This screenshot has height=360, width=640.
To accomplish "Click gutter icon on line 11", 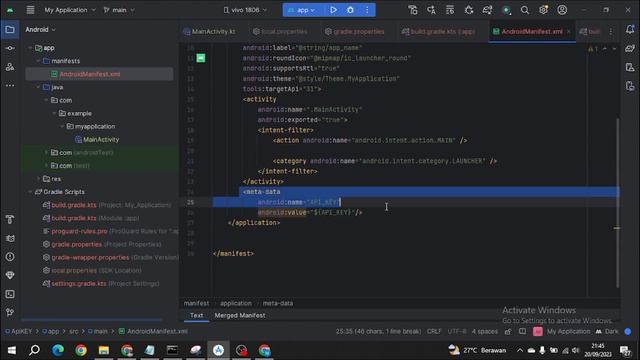I will pyautogui.click(x=201, y=58).
